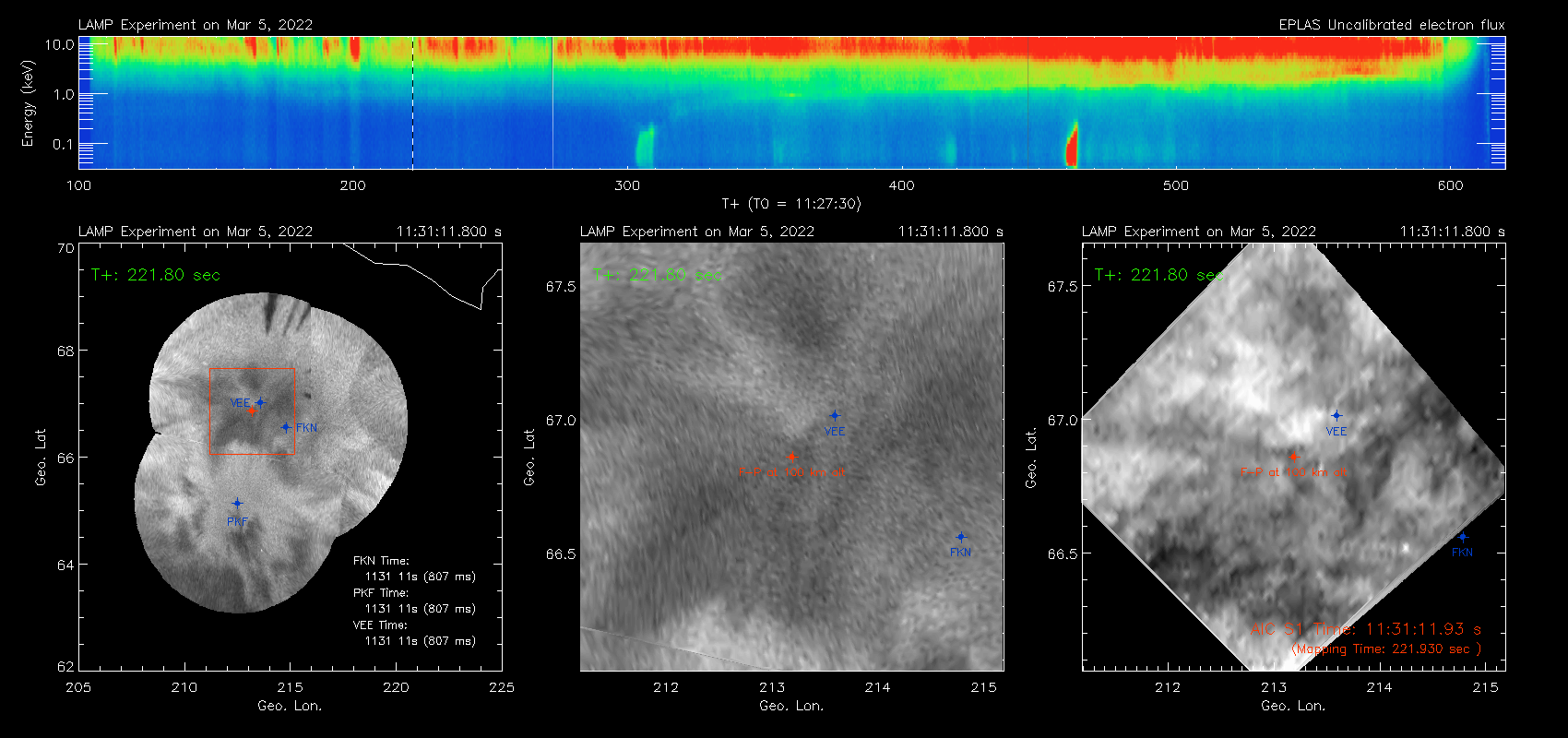Click the '62' latitude tick on the left map
This screenshot has height=738, width=1568.
(x=65, y=667)
